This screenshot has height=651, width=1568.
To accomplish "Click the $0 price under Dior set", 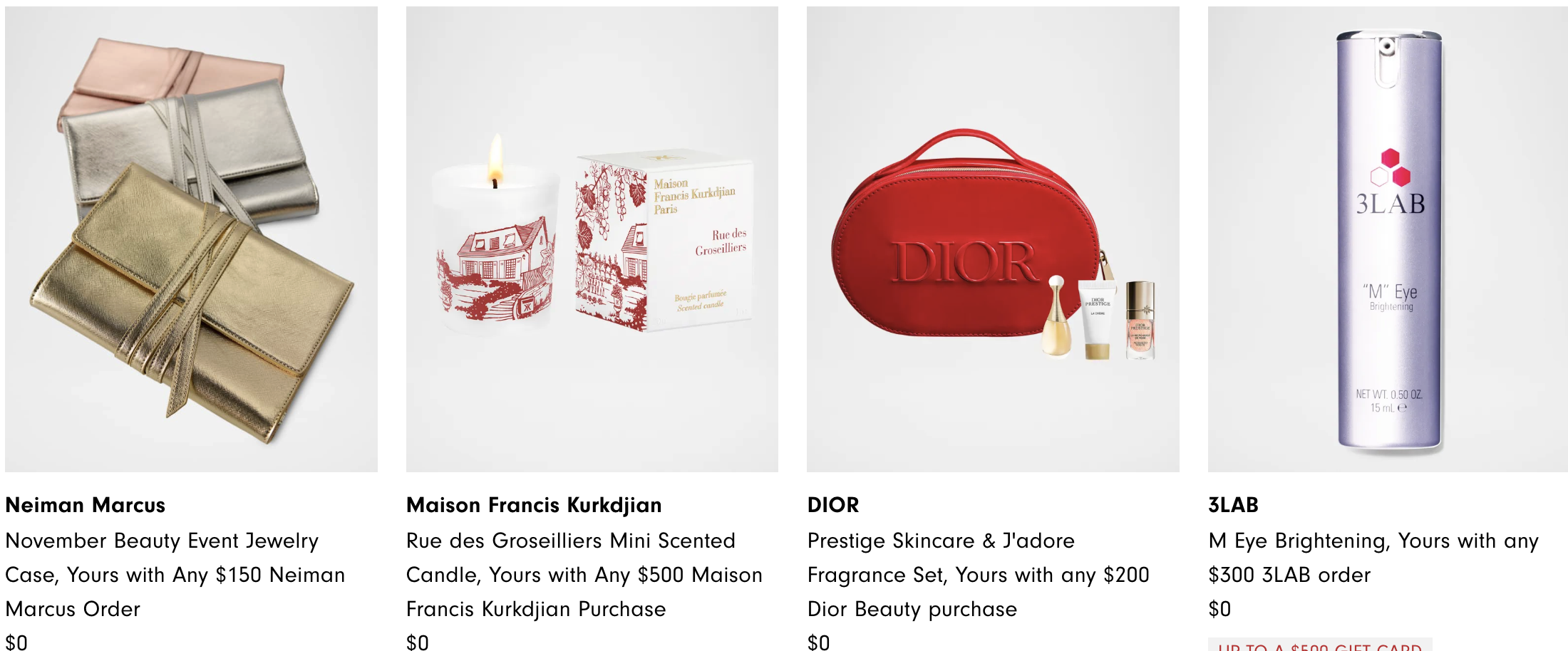I will 819,642.
